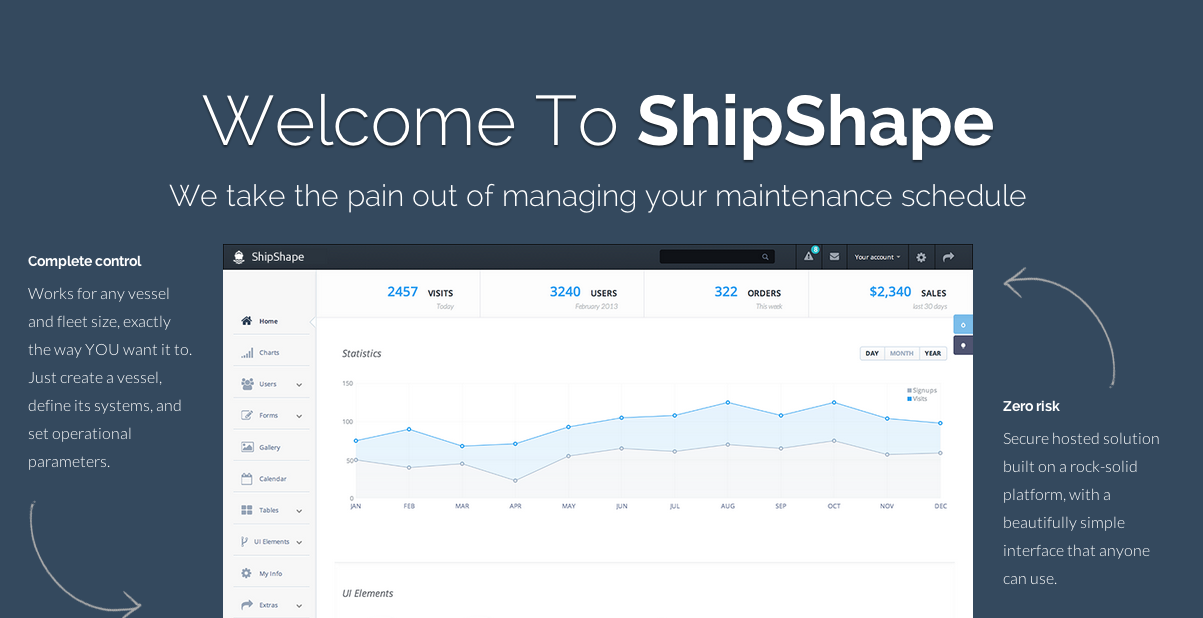Viewport: 1203px width, 618px height.
Task: Go to Charts in the sidebar
Action: pyautogui.click(x=269, y=353)
